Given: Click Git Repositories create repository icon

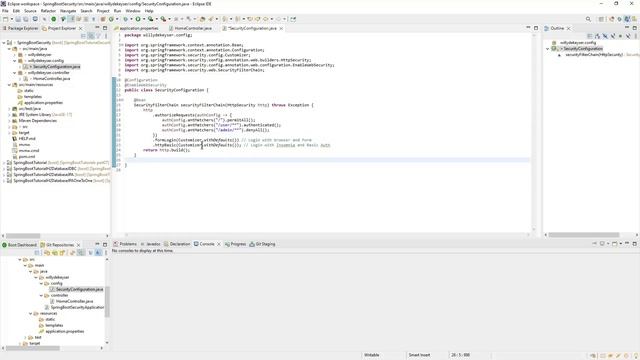Looking at the screenshot, I should tap(62, 253).
